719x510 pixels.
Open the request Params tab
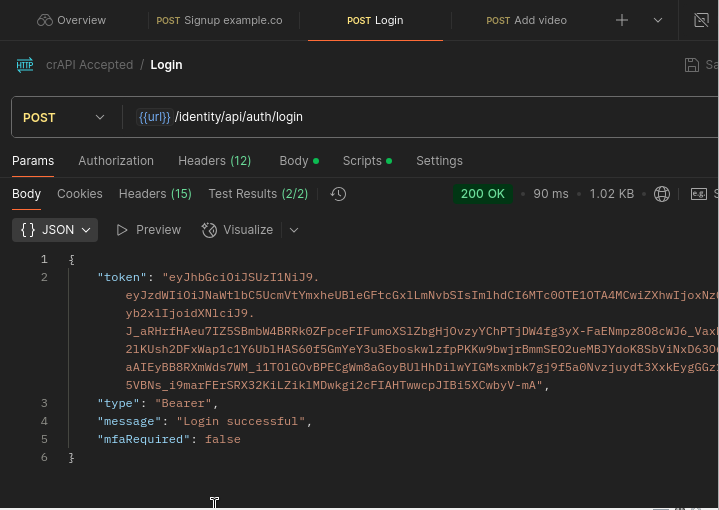33,161
